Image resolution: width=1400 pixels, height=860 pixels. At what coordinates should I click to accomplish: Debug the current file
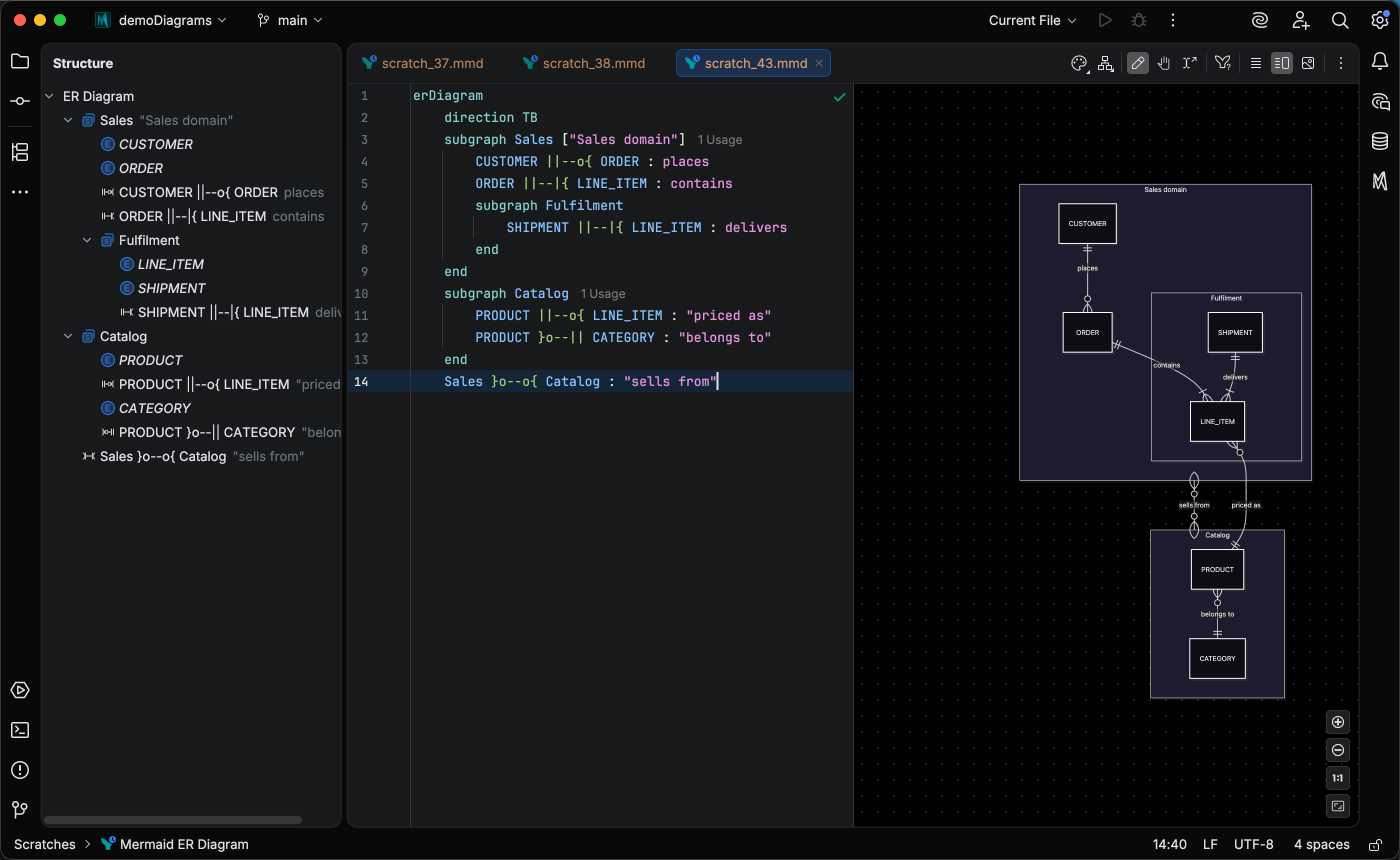click(1139, 20)
